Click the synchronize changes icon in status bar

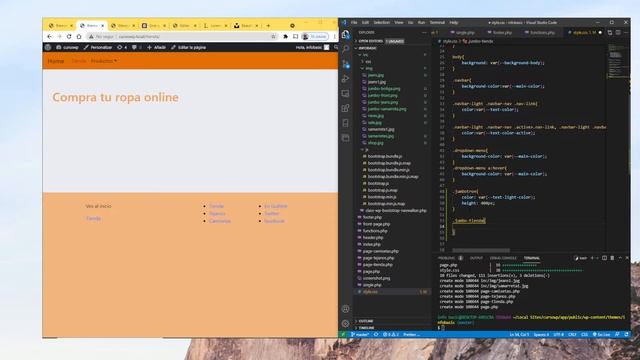376,335
